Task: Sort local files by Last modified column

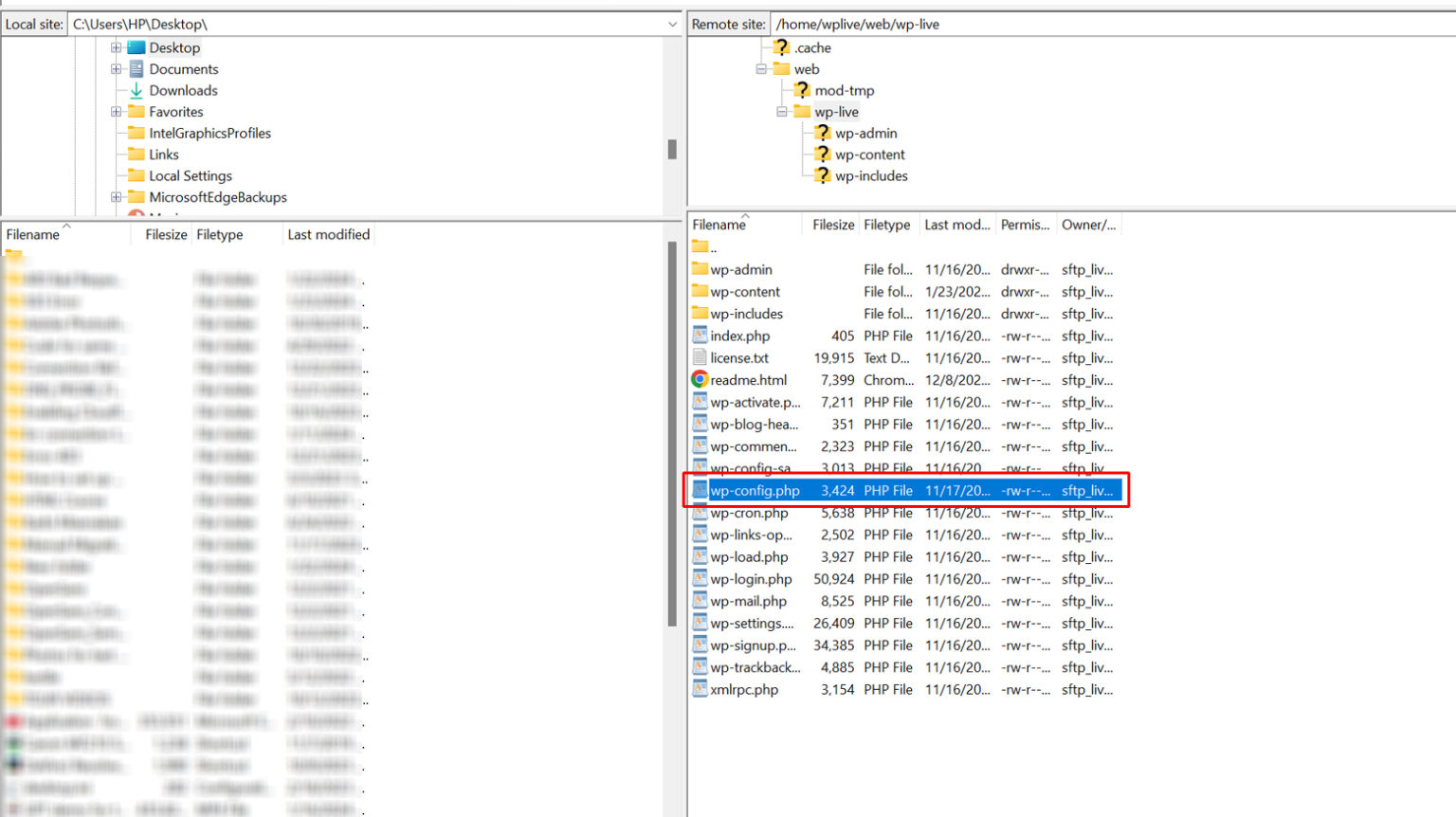Action: point(328,234)
